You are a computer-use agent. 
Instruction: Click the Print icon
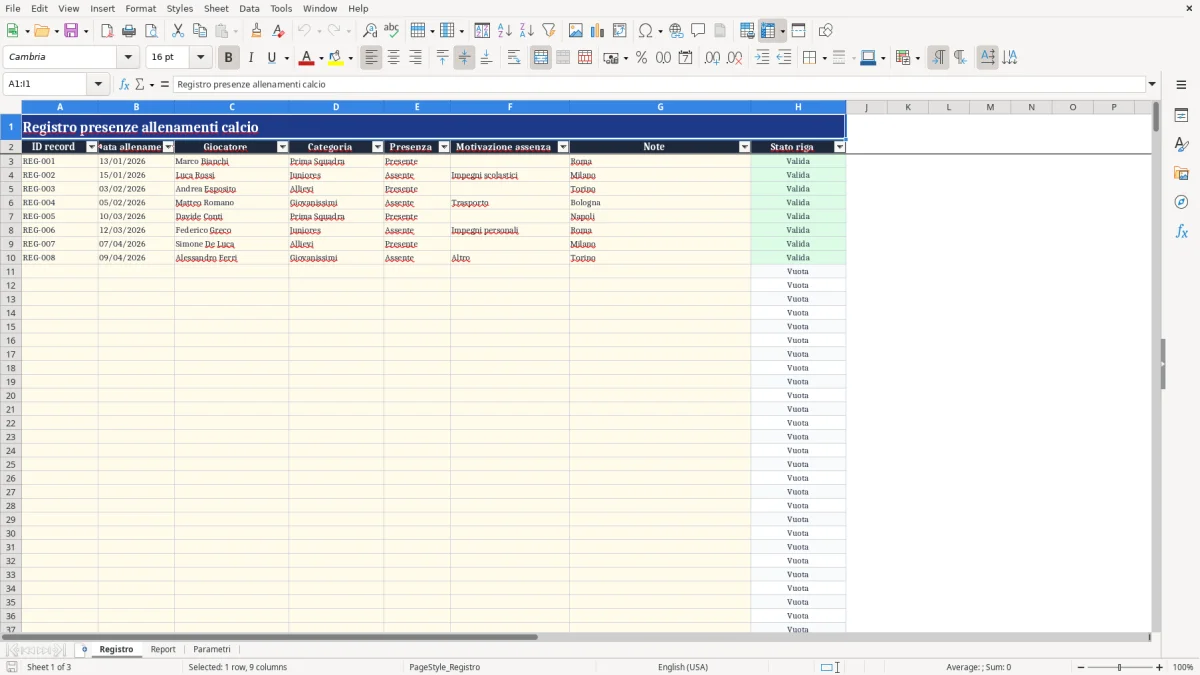pos(129,31)
